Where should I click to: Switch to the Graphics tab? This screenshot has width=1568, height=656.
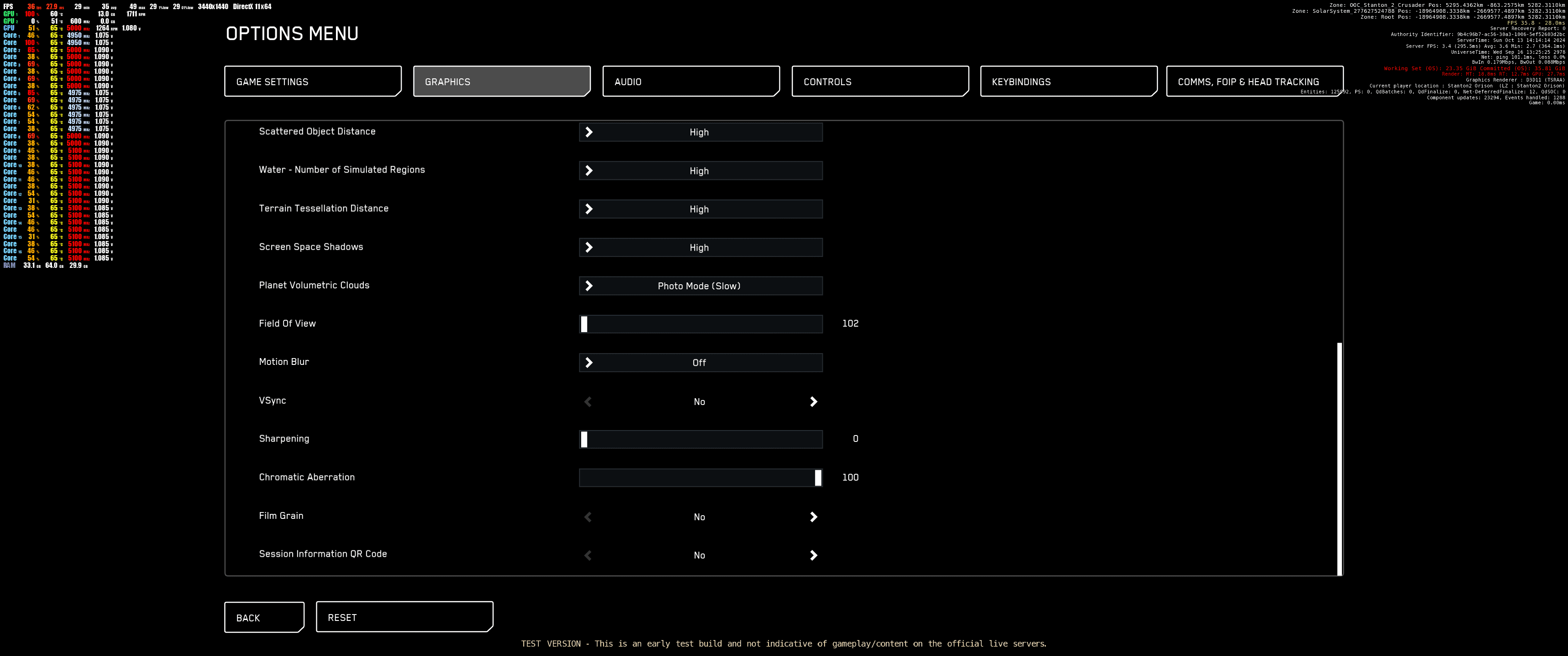pyautogui.click(x=501, y=82)
